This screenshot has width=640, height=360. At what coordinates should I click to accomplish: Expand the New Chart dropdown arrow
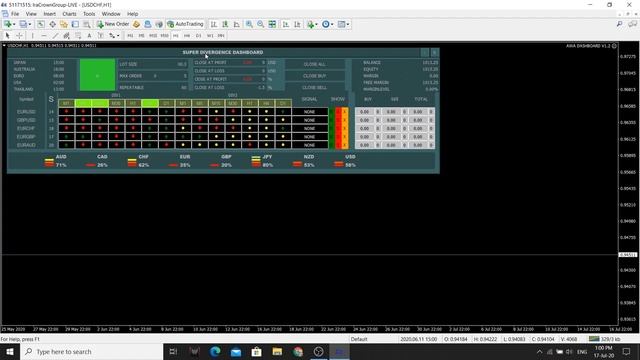[14, 24]
